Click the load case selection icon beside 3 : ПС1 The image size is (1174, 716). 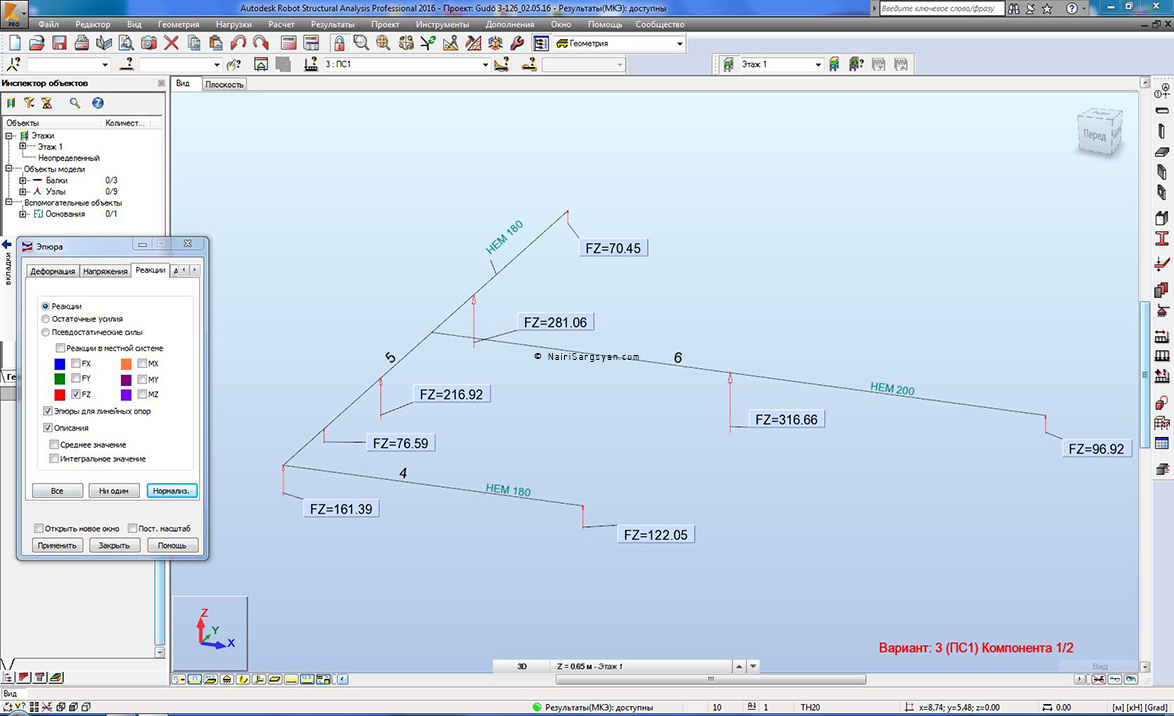[x=311, y=64]
